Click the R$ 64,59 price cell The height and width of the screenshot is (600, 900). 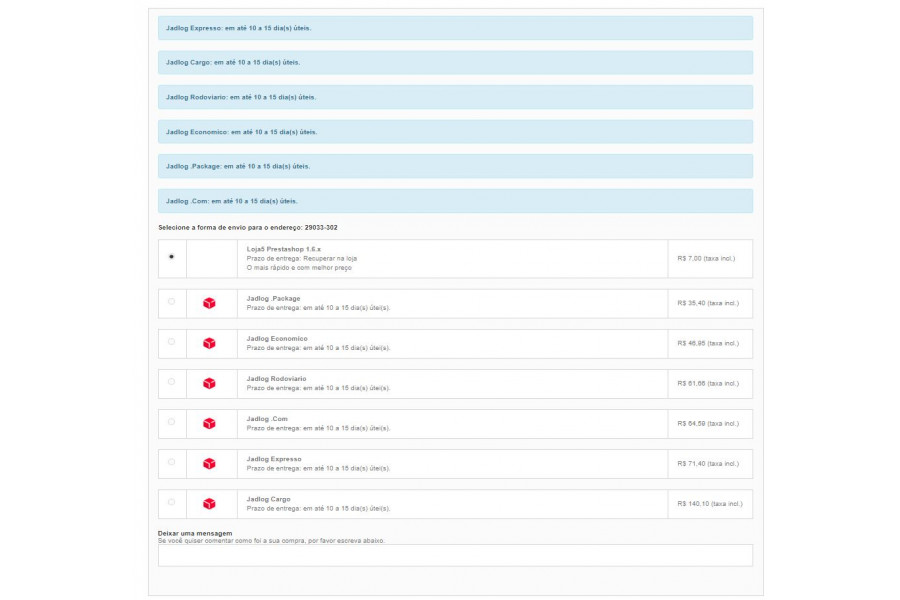(710, 424)
